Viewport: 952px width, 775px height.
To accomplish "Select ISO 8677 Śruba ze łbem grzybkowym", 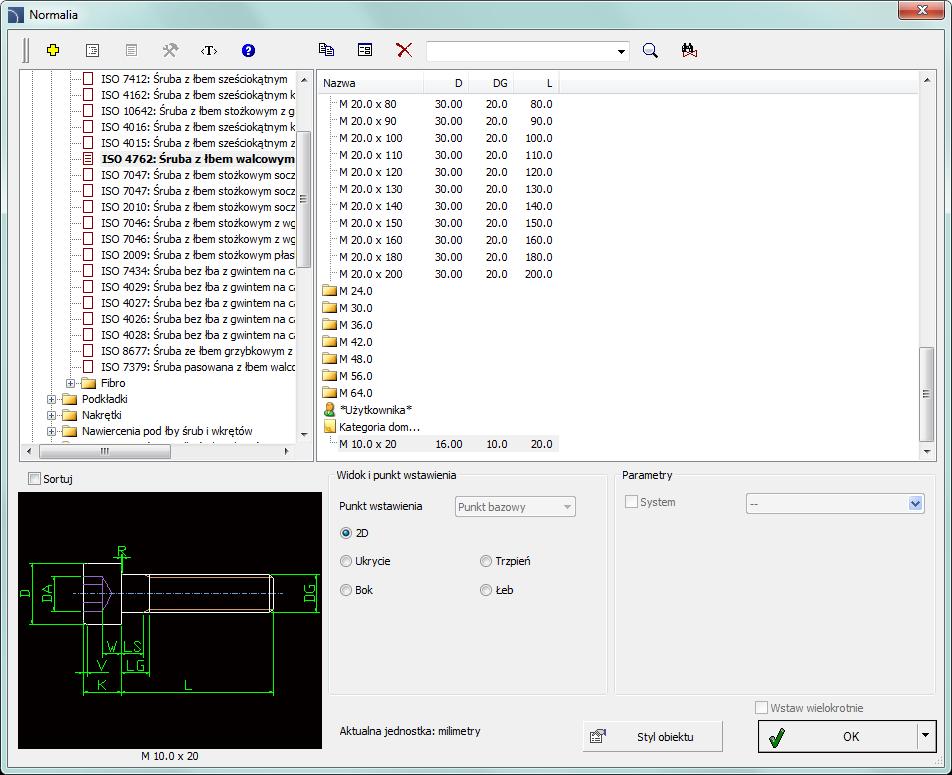I will (x=197, y=351).
